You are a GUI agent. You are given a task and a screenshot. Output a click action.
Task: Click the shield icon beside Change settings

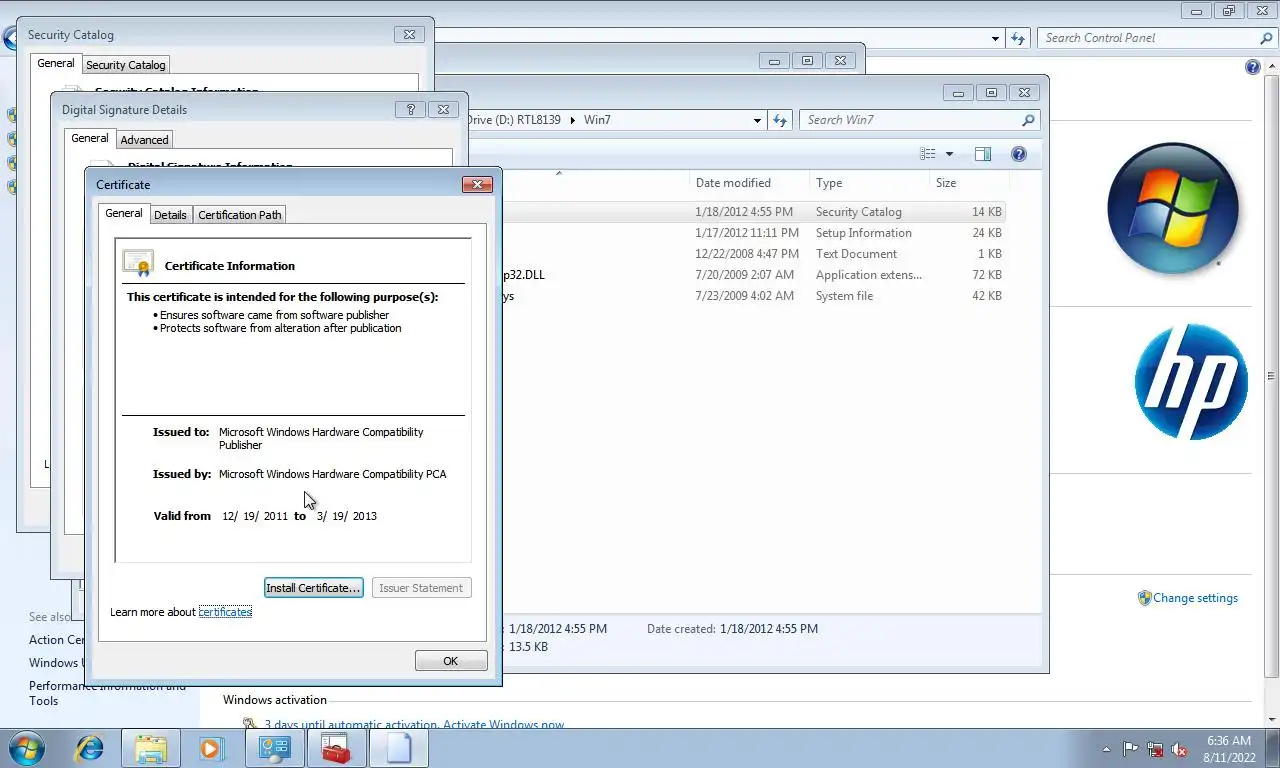point(1144,598)
